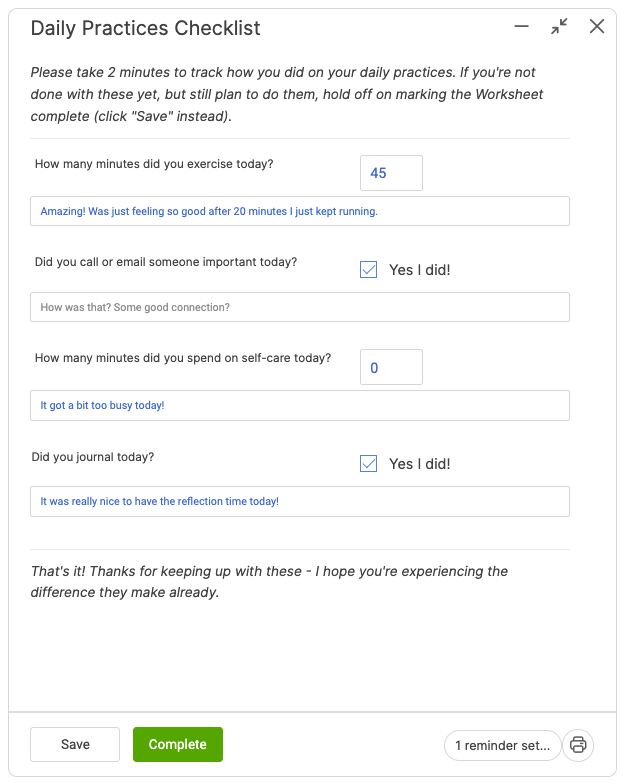The width and height of the screenshot is (626, 784).
Task: Toggle the journal today checkbox
Action: pyautogui.click(x=369, y=464)
